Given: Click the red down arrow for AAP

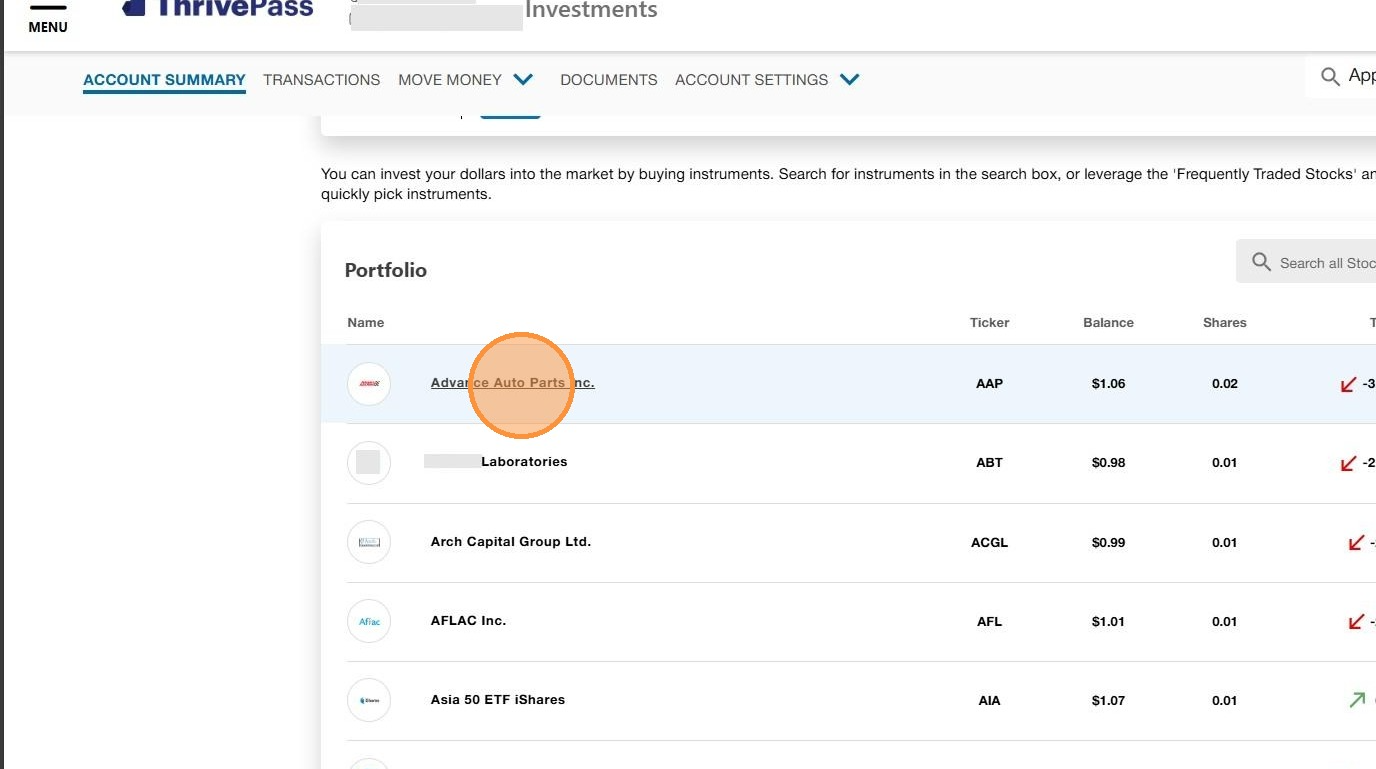Looking at the screenshot, I should [1348, 384].
